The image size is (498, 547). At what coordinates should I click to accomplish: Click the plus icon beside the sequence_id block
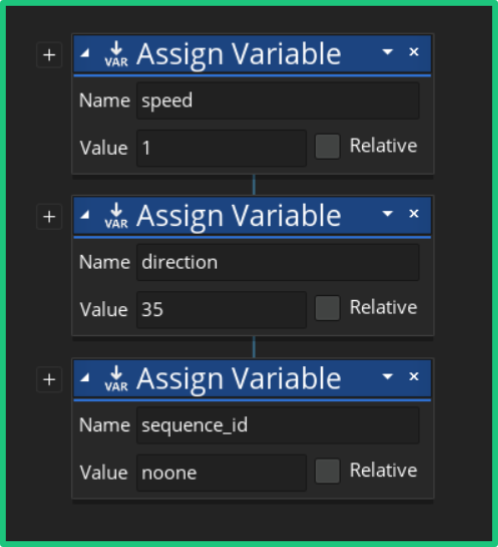coord(49,379)
